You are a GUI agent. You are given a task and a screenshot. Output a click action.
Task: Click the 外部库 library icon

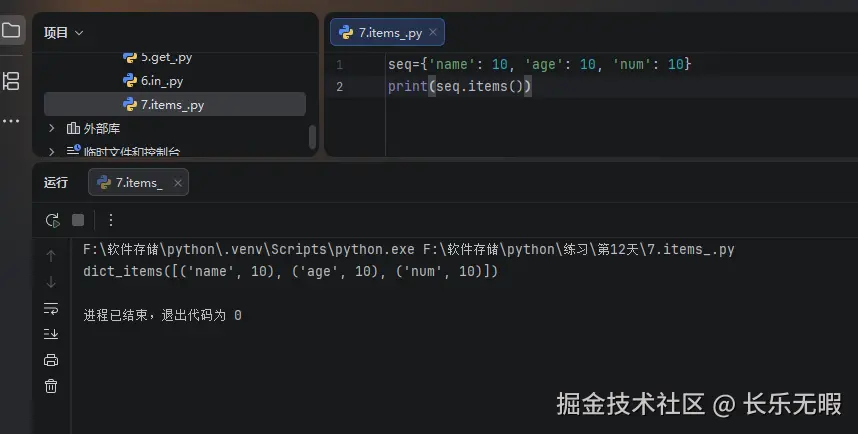pyautogui.click(x=73, y=128)
